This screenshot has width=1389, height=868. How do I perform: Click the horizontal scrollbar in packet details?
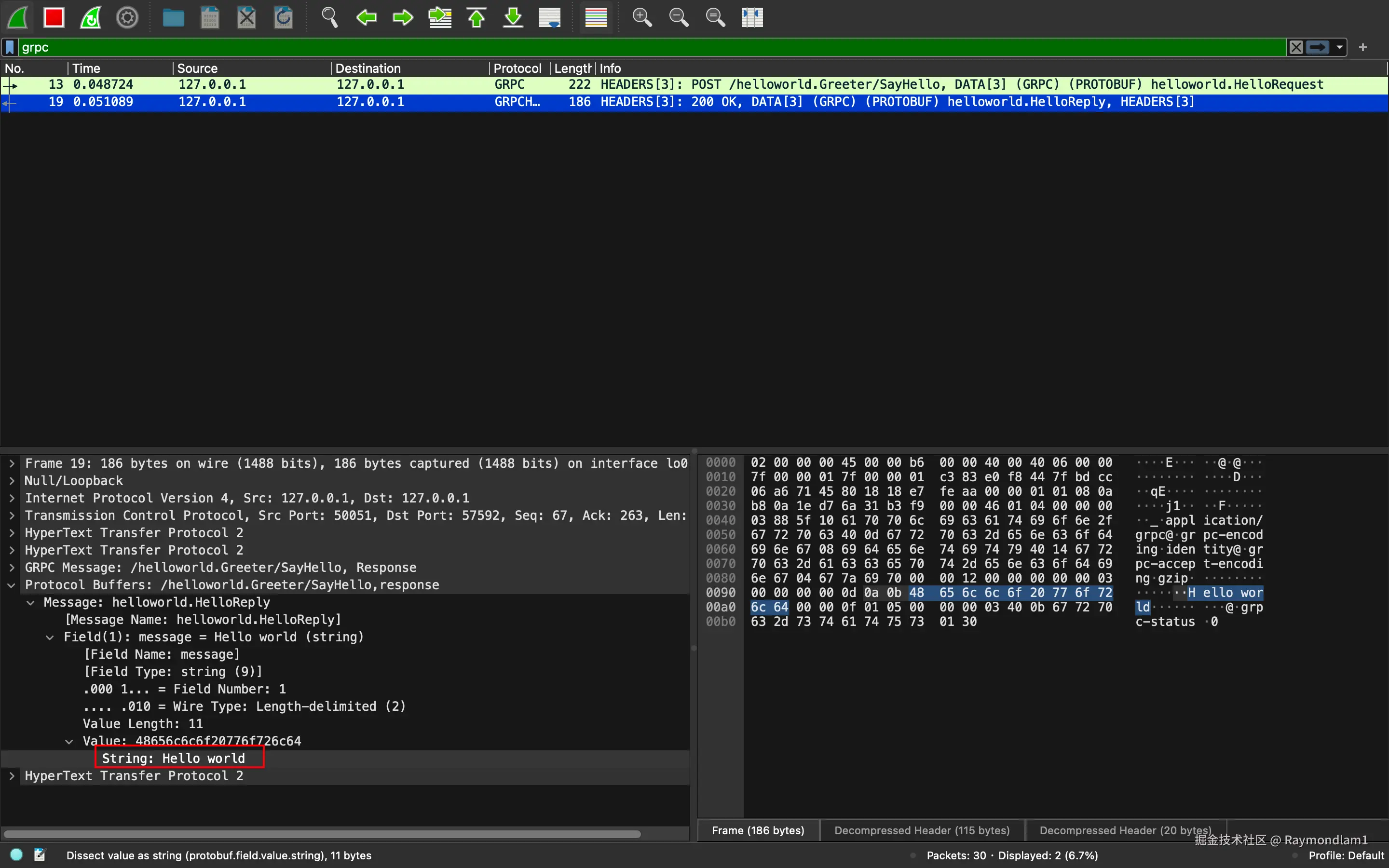pos(321,834)
